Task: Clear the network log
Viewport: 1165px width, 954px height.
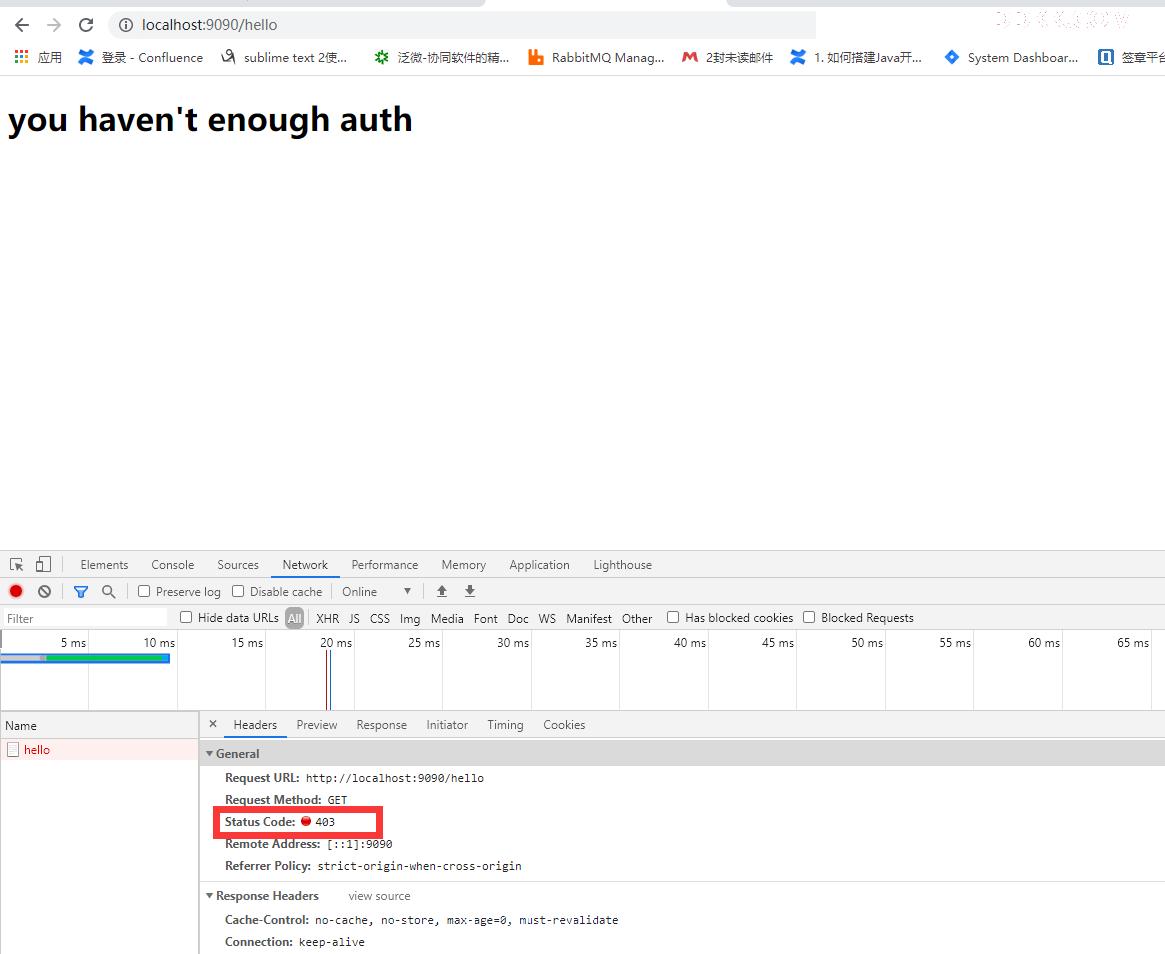Action: (x=45, y=591)
